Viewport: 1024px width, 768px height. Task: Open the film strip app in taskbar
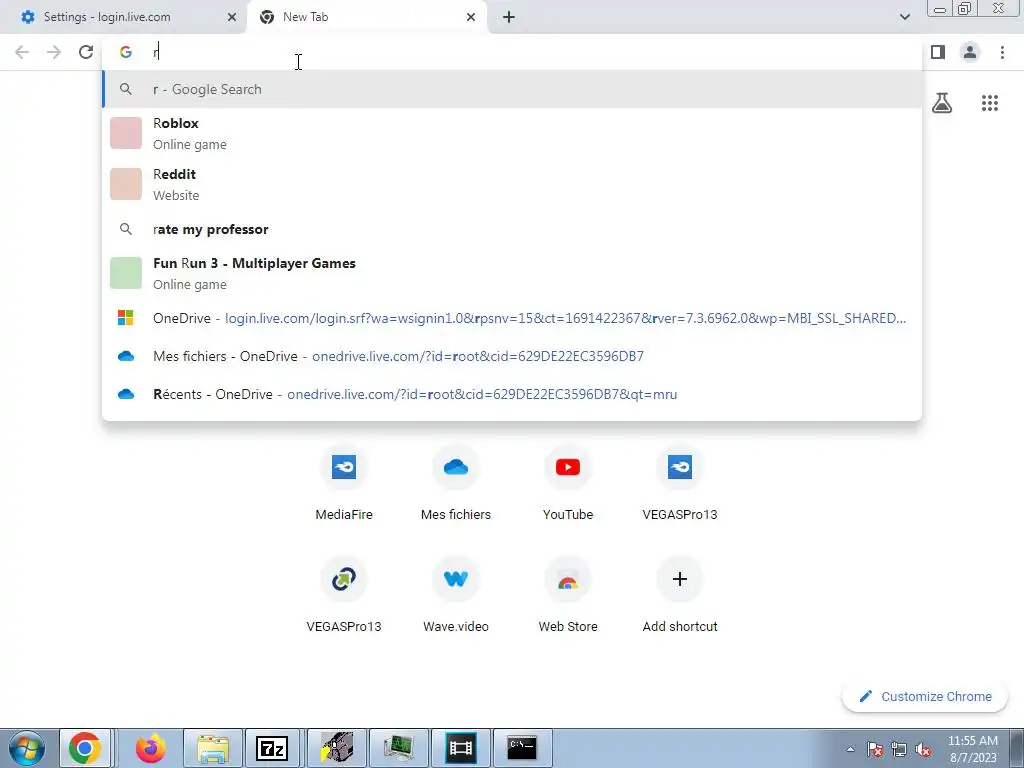pos(460,748)
